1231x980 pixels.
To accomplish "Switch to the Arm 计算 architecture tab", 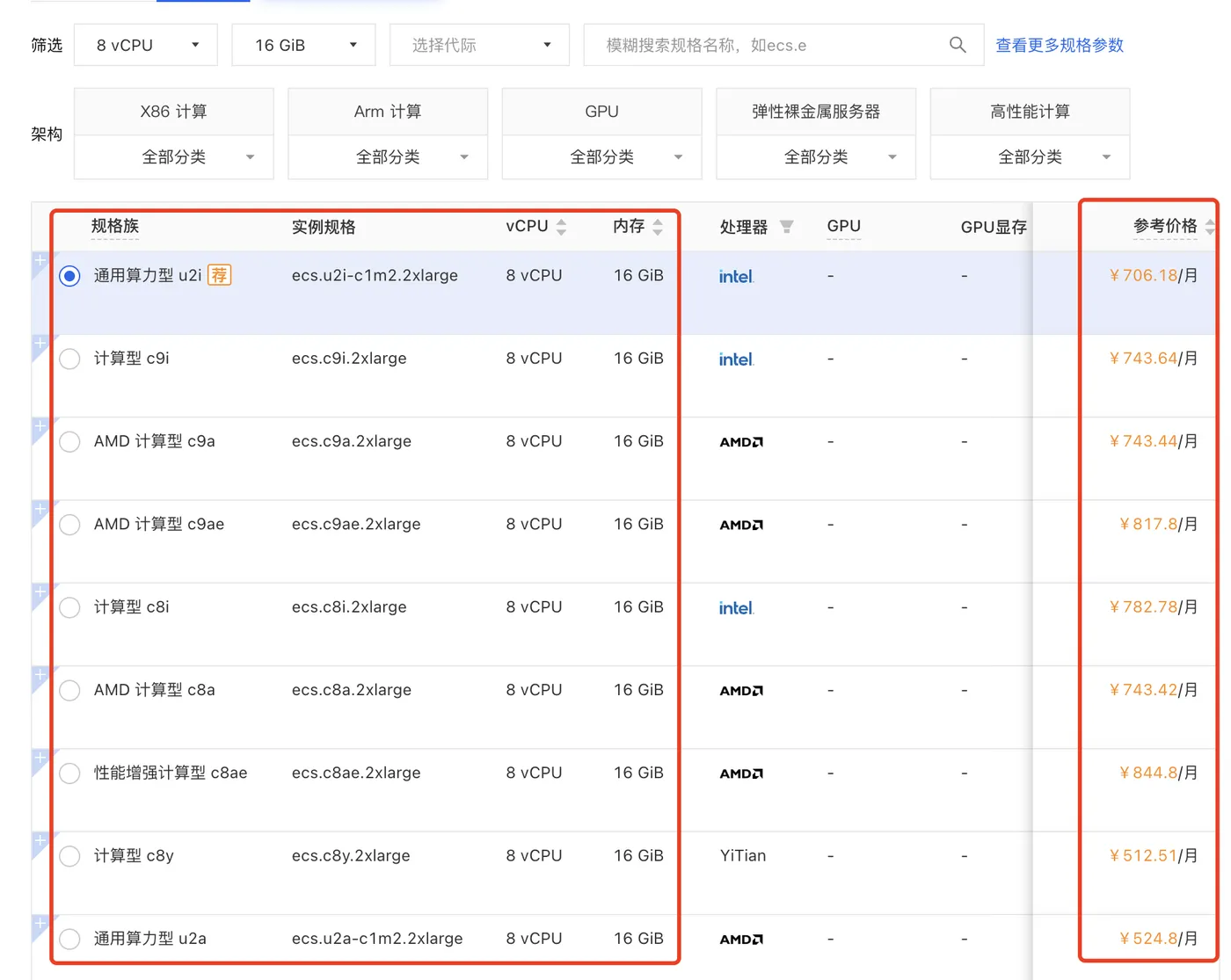I will (x=388, y=112).
